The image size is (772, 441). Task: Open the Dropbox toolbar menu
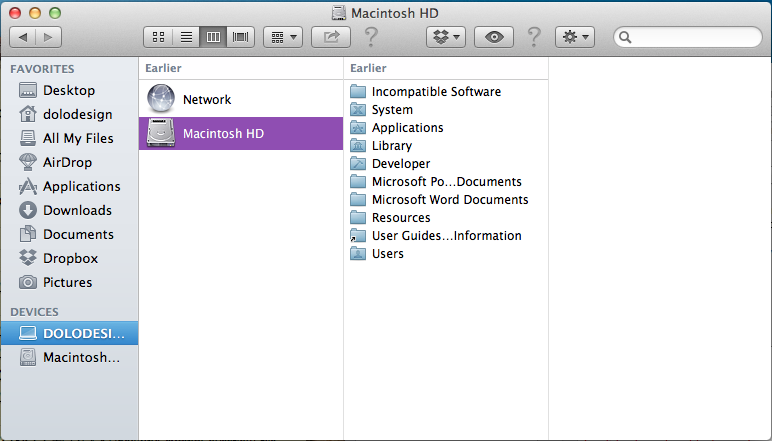click(x=446, y=37)
